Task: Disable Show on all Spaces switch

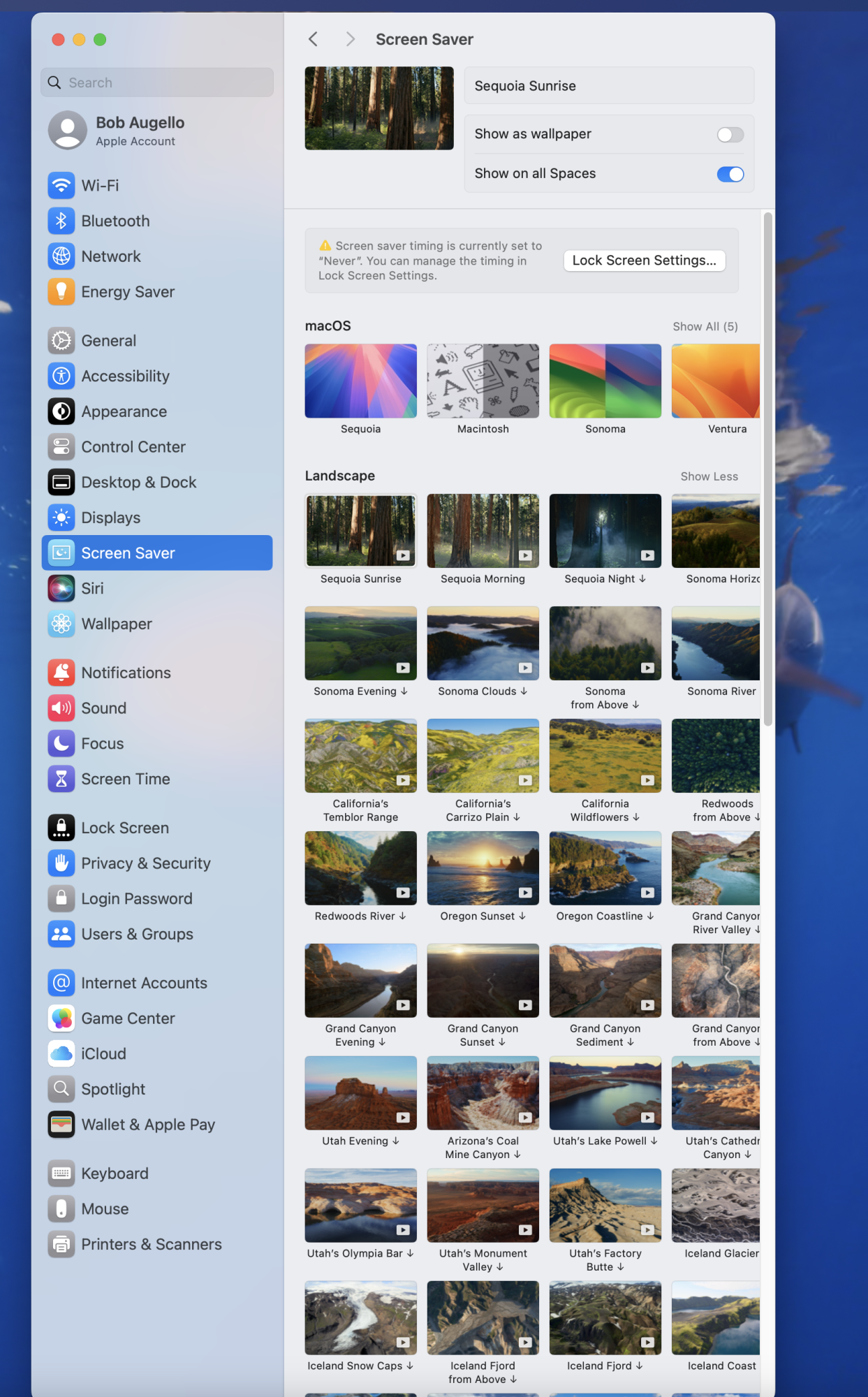Action: 730,174
